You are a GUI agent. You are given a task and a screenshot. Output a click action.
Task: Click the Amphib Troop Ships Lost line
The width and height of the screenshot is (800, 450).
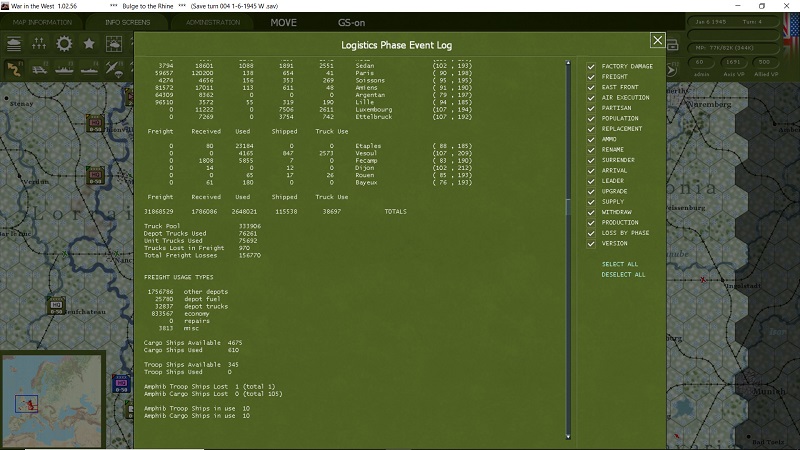209,387
